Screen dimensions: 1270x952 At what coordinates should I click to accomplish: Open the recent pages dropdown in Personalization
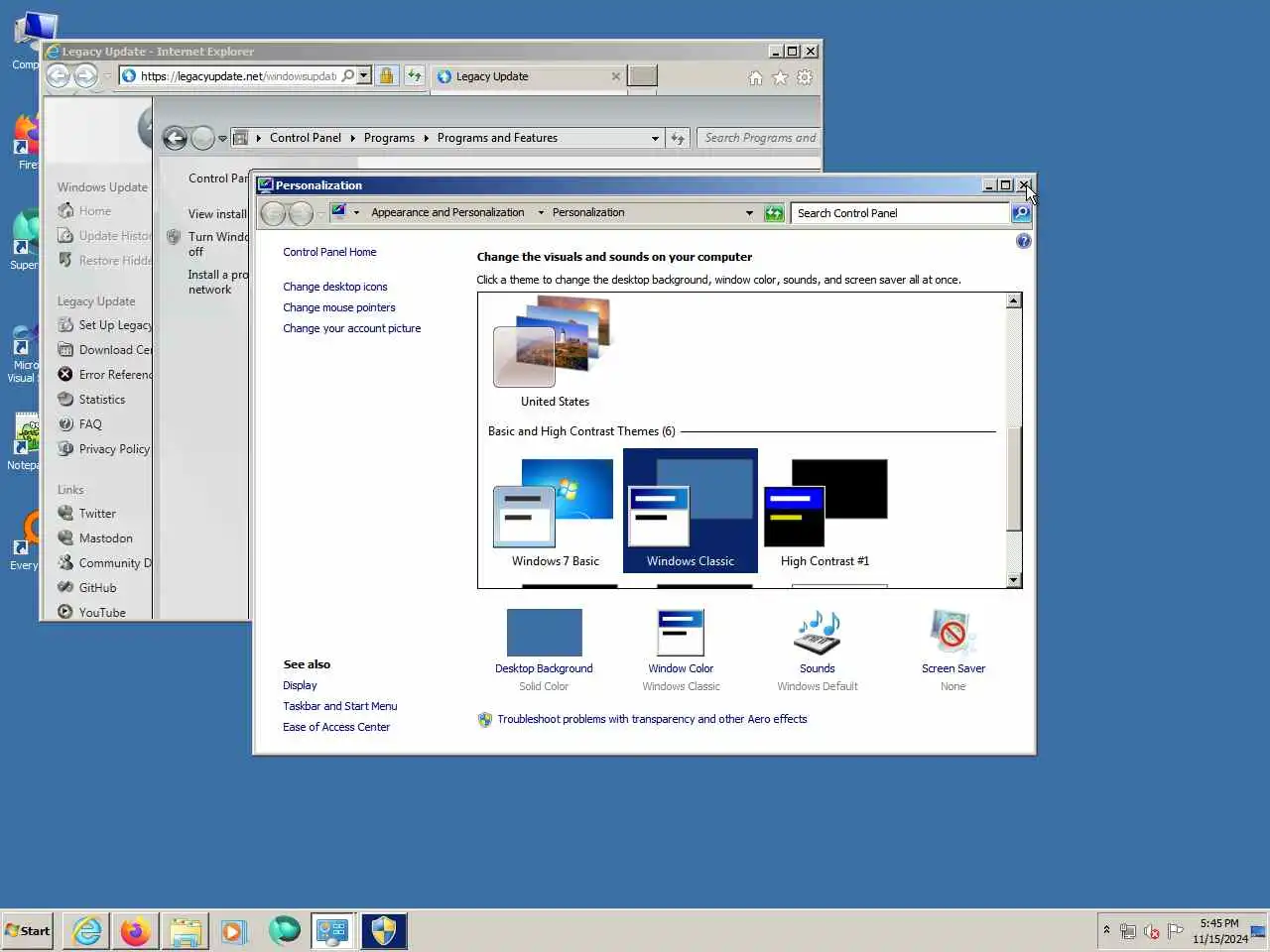(320, 214)
